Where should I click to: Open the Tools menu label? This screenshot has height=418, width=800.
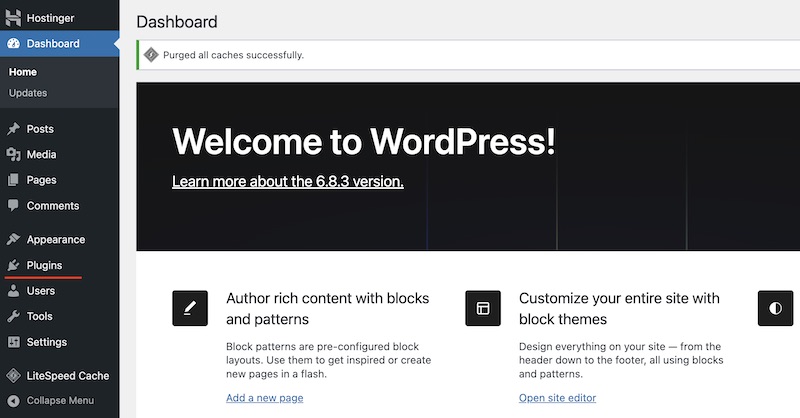[39, 316]
